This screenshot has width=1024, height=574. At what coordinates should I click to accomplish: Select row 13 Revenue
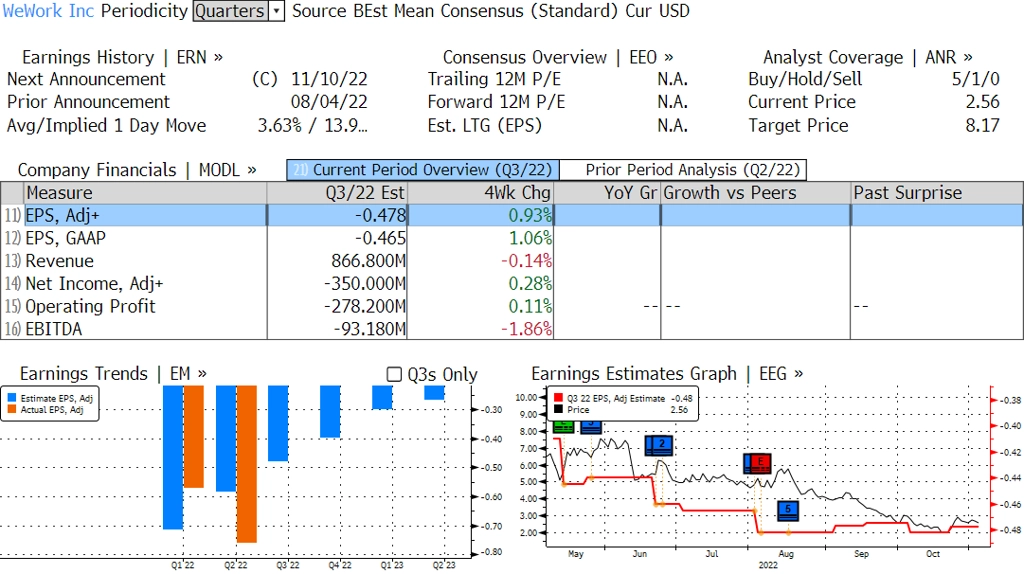[512, 261]
